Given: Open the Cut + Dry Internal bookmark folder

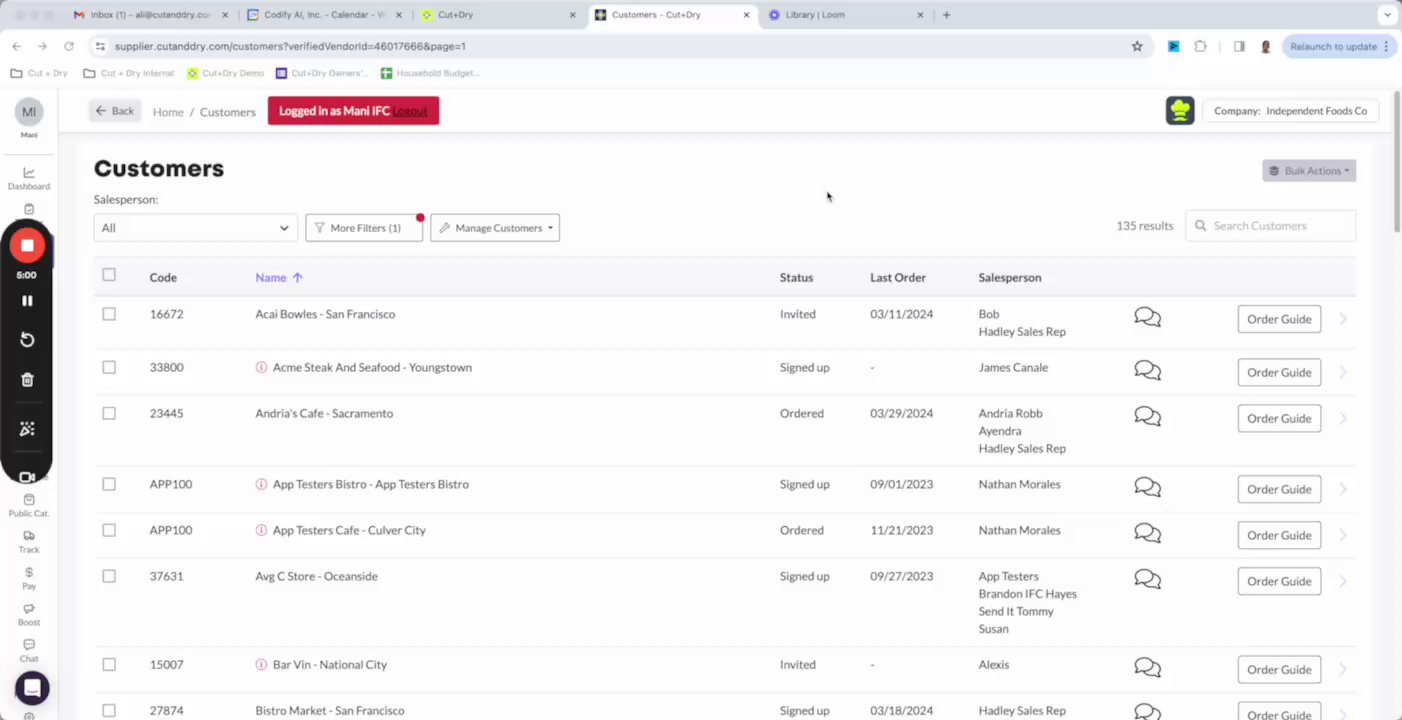Looking at the screenshot, I should tap(129, 73).
